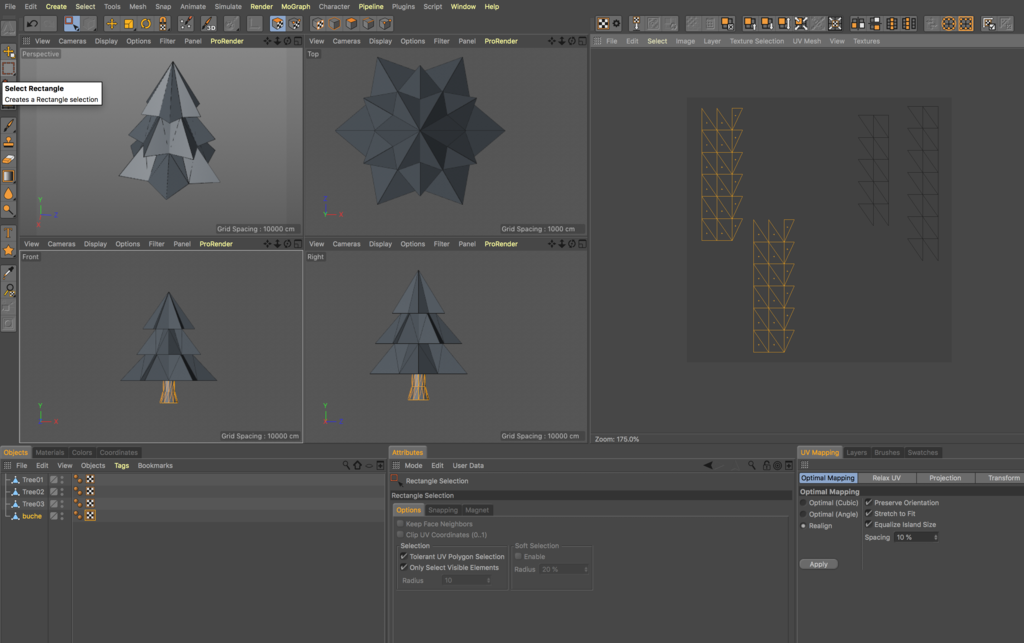Screen dimensions: 1024x643
Task: Open the Options menu in Right viewport
Action: coord(413,244)
